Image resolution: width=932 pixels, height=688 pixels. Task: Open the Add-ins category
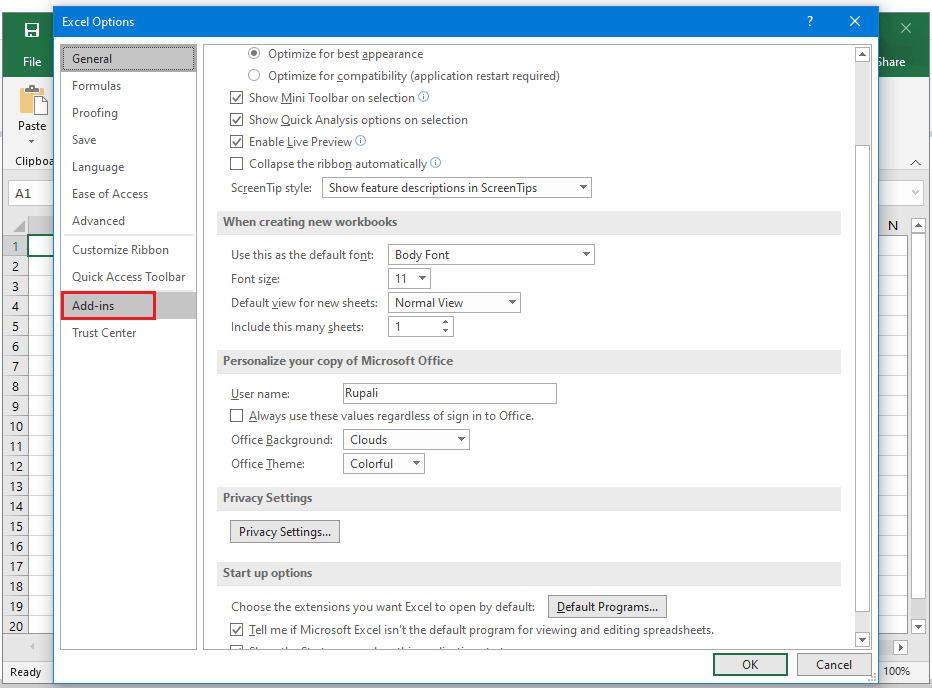point(128,306)
